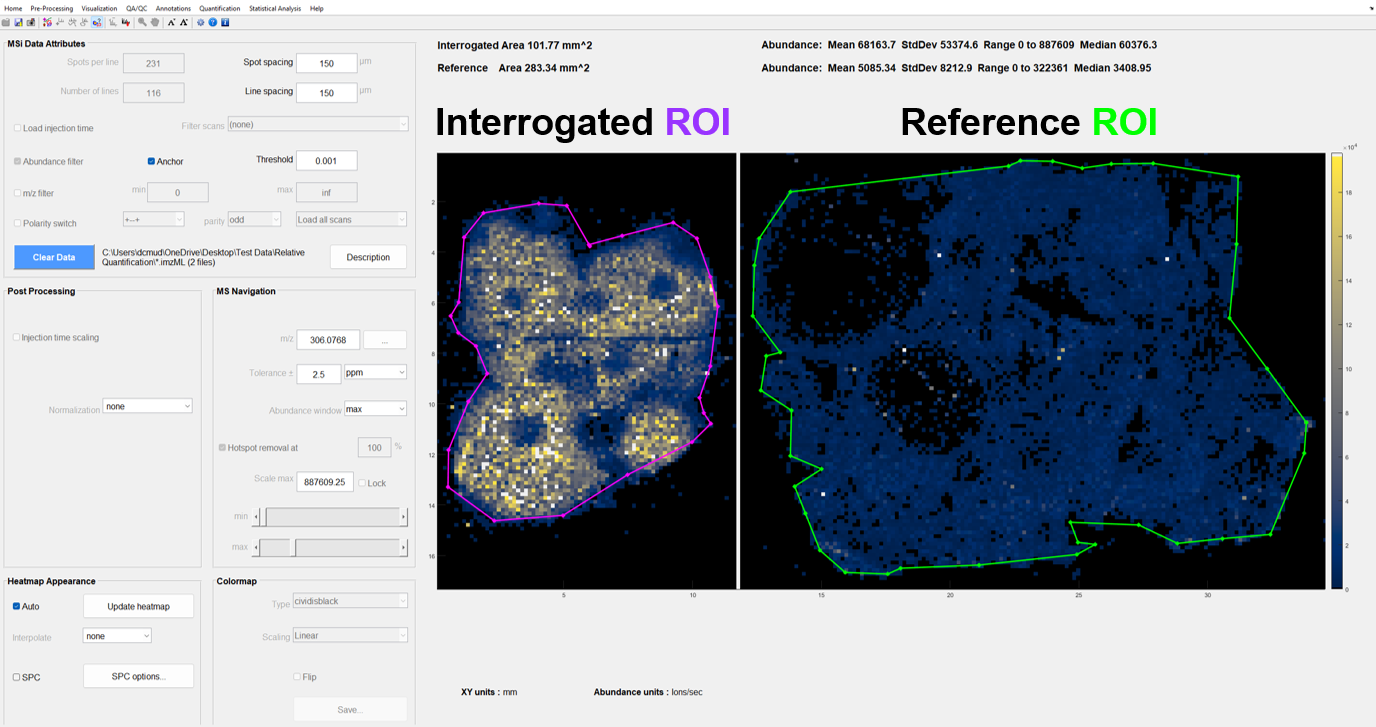Open the Statistical Analysis menu

[275, 8]
